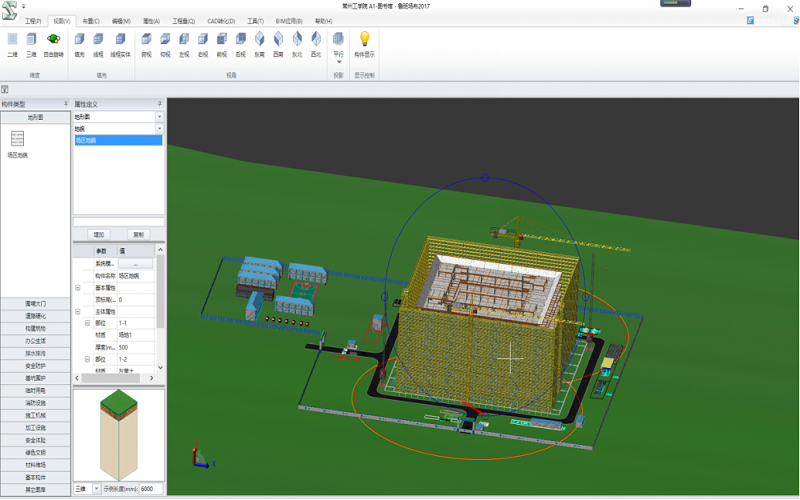This screenshot has height=500, width=800.
Task: Open the 地形图 category dropdown
Action: [159, 117]
